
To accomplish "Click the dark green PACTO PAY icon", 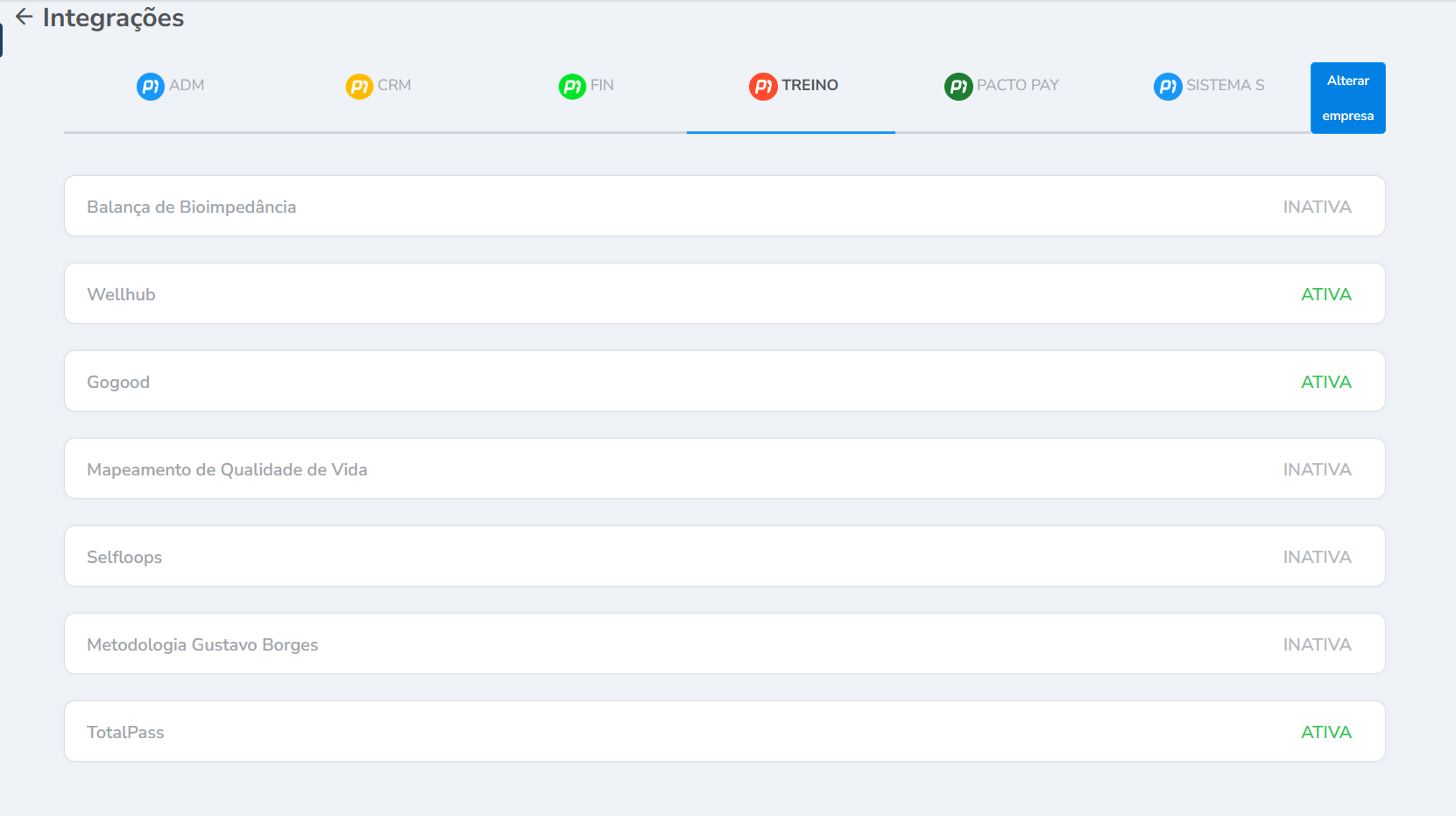I will click(958, 86).
